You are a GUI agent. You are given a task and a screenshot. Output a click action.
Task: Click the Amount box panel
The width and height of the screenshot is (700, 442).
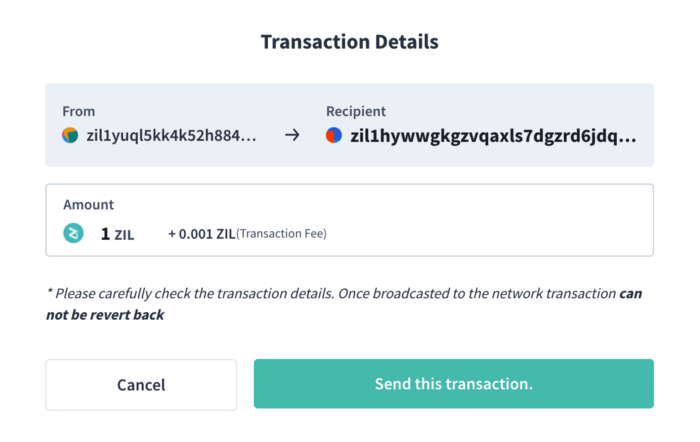(350, 220)
